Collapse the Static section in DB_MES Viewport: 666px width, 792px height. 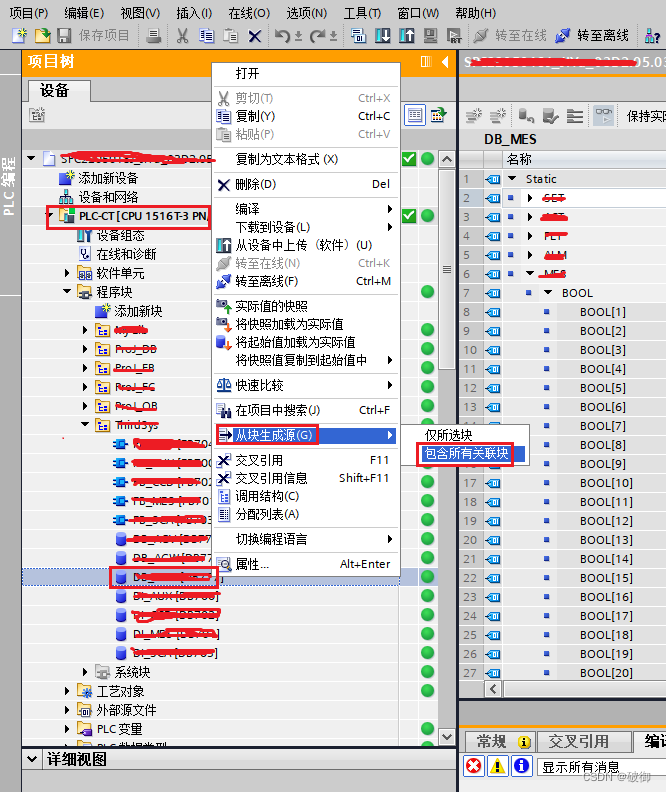[513, 178]
